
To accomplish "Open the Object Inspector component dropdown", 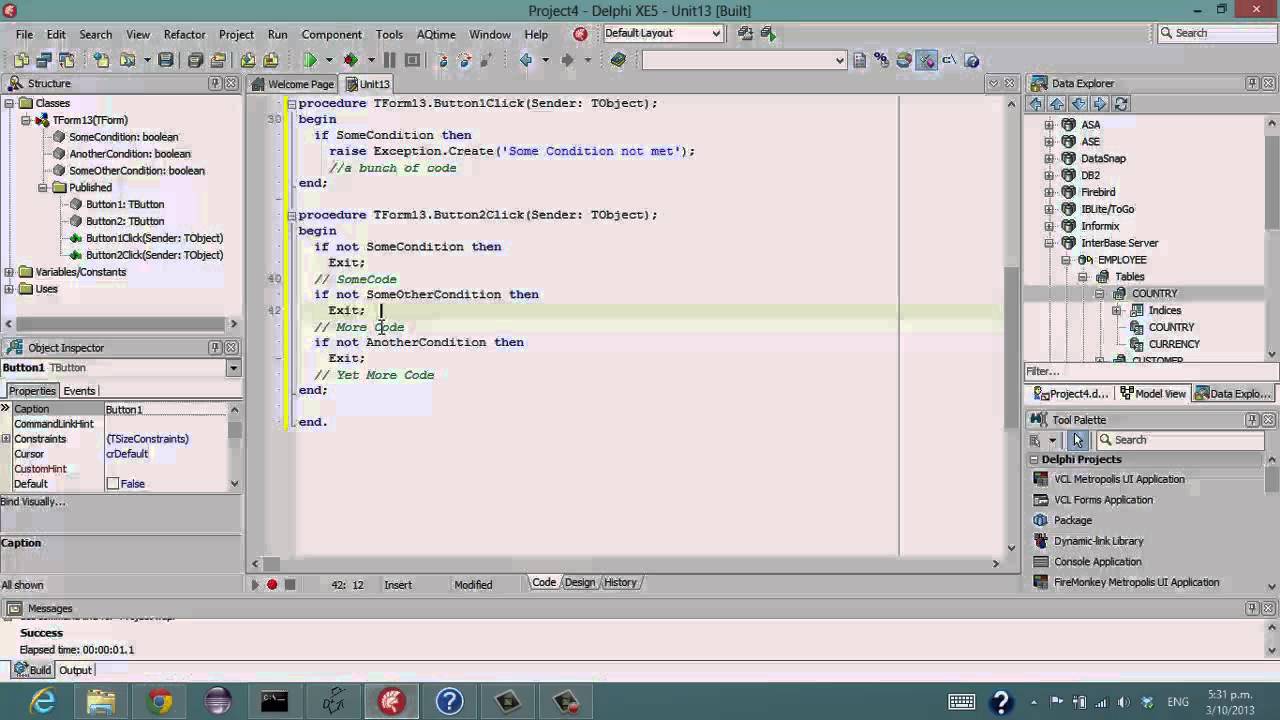I will (233, 368).
